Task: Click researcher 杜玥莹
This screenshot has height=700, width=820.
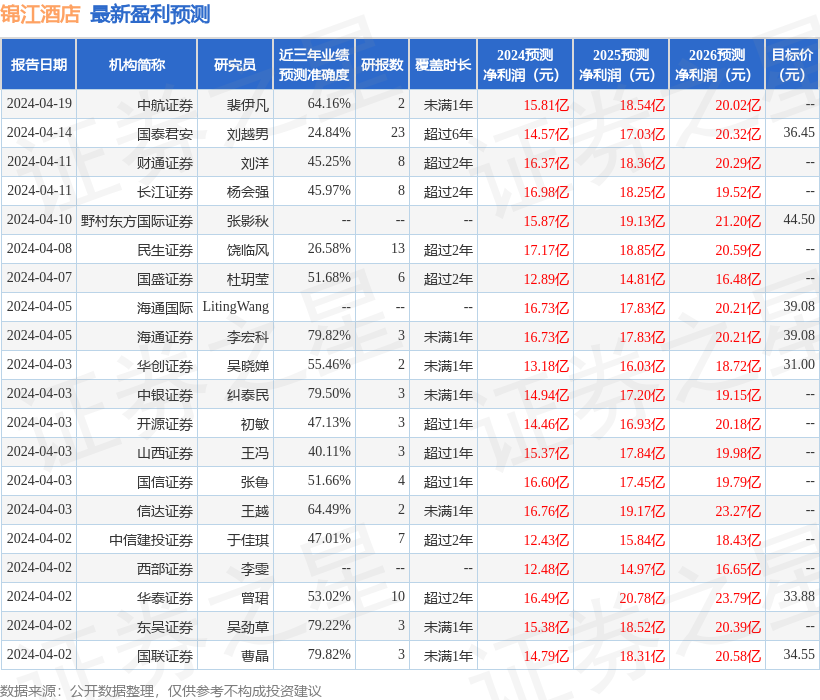Action: click(x=248, y=279)
